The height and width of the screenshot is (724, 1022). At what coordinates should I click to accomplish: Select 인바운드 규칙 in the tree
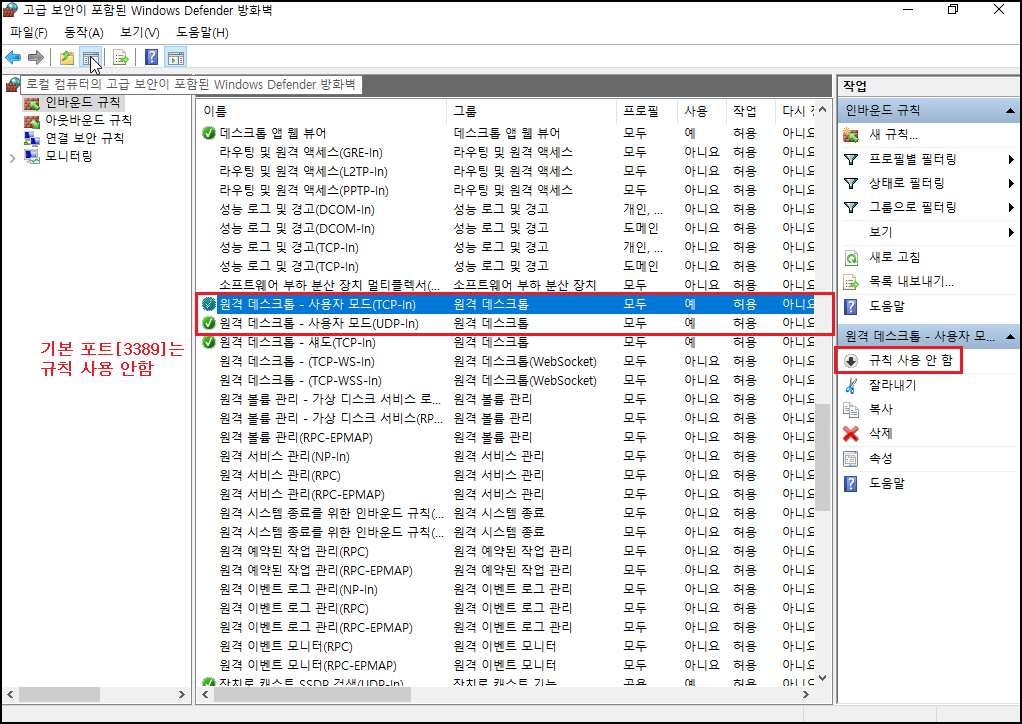(82, 102)
